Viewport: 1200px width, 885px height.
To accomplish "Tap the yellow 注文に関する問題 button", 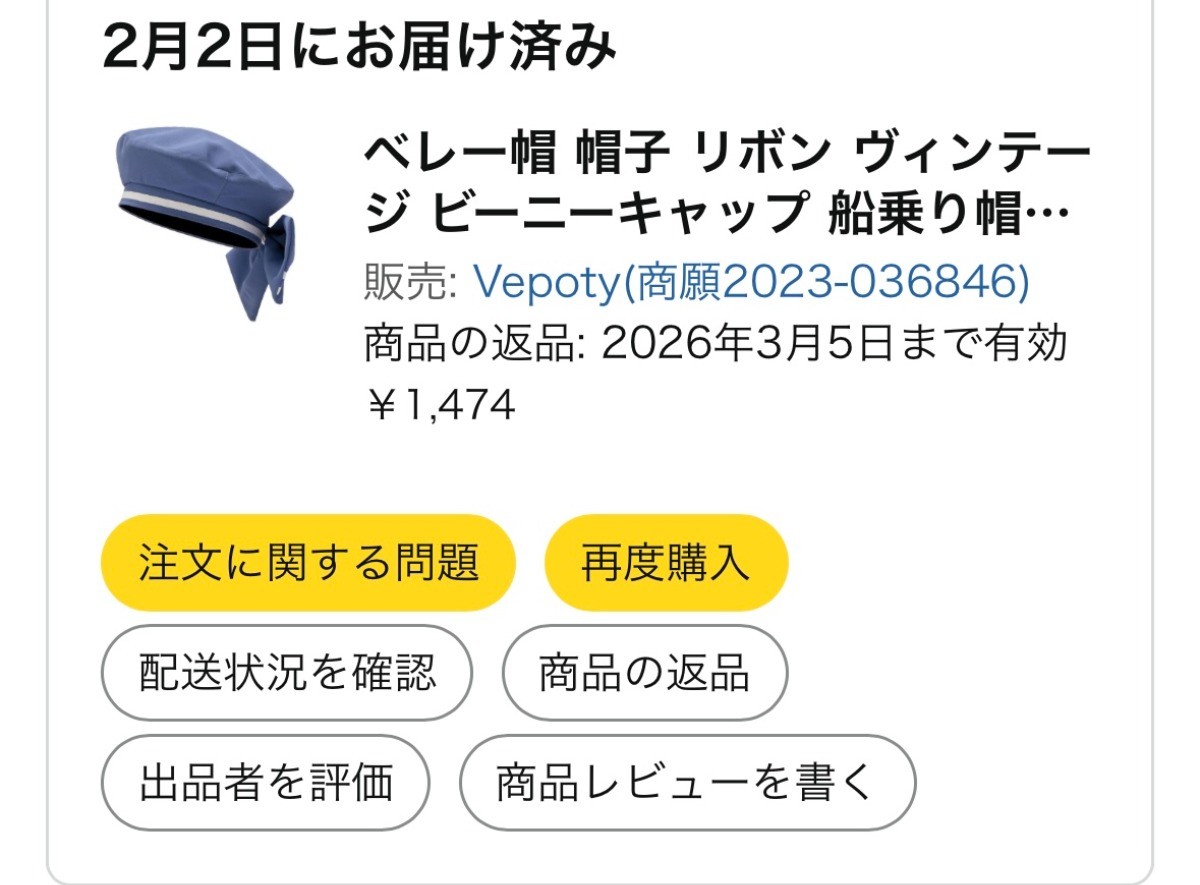I will tap(308, 563).
